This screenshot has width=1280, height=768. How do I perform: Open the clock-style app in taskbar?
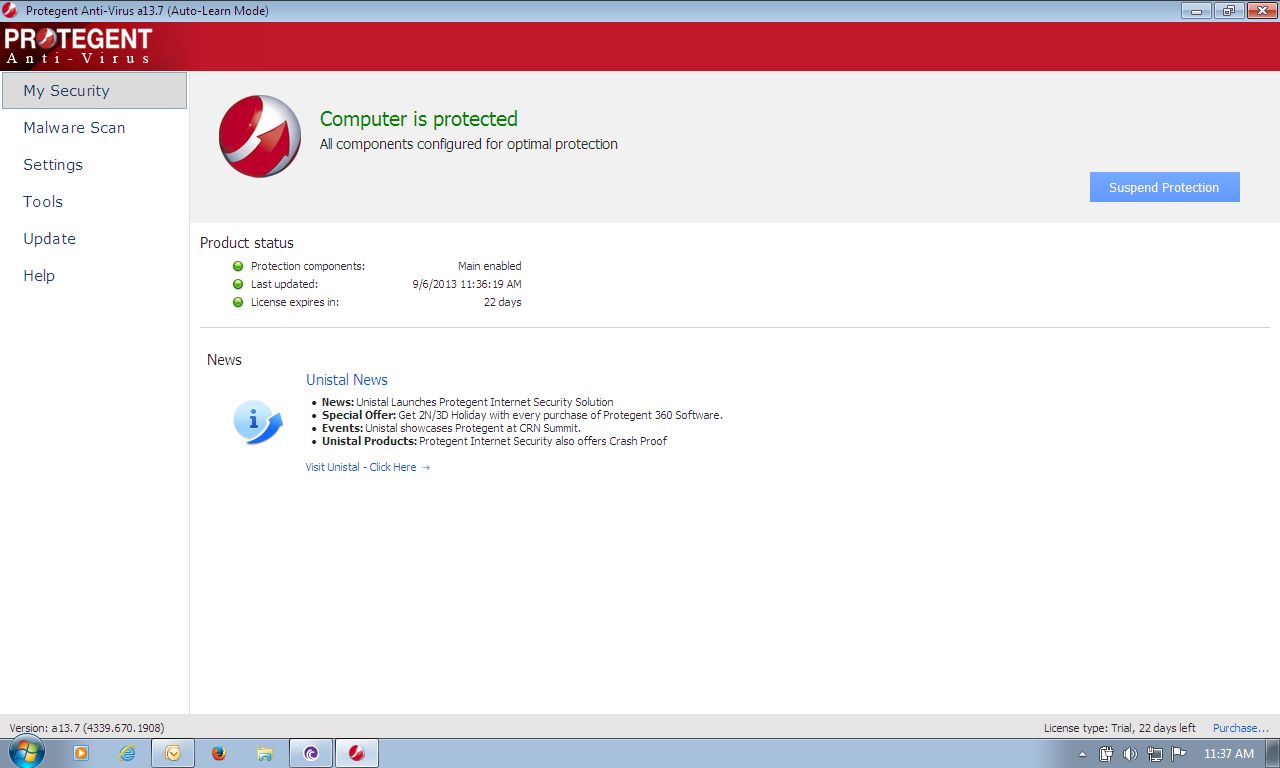[173, 753]
